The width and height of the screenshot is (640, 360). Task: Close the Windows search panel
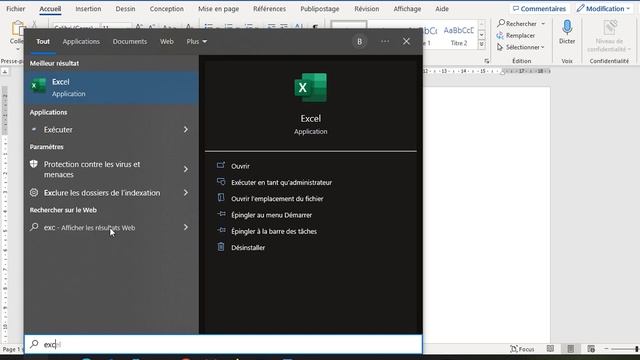(406, 41)
